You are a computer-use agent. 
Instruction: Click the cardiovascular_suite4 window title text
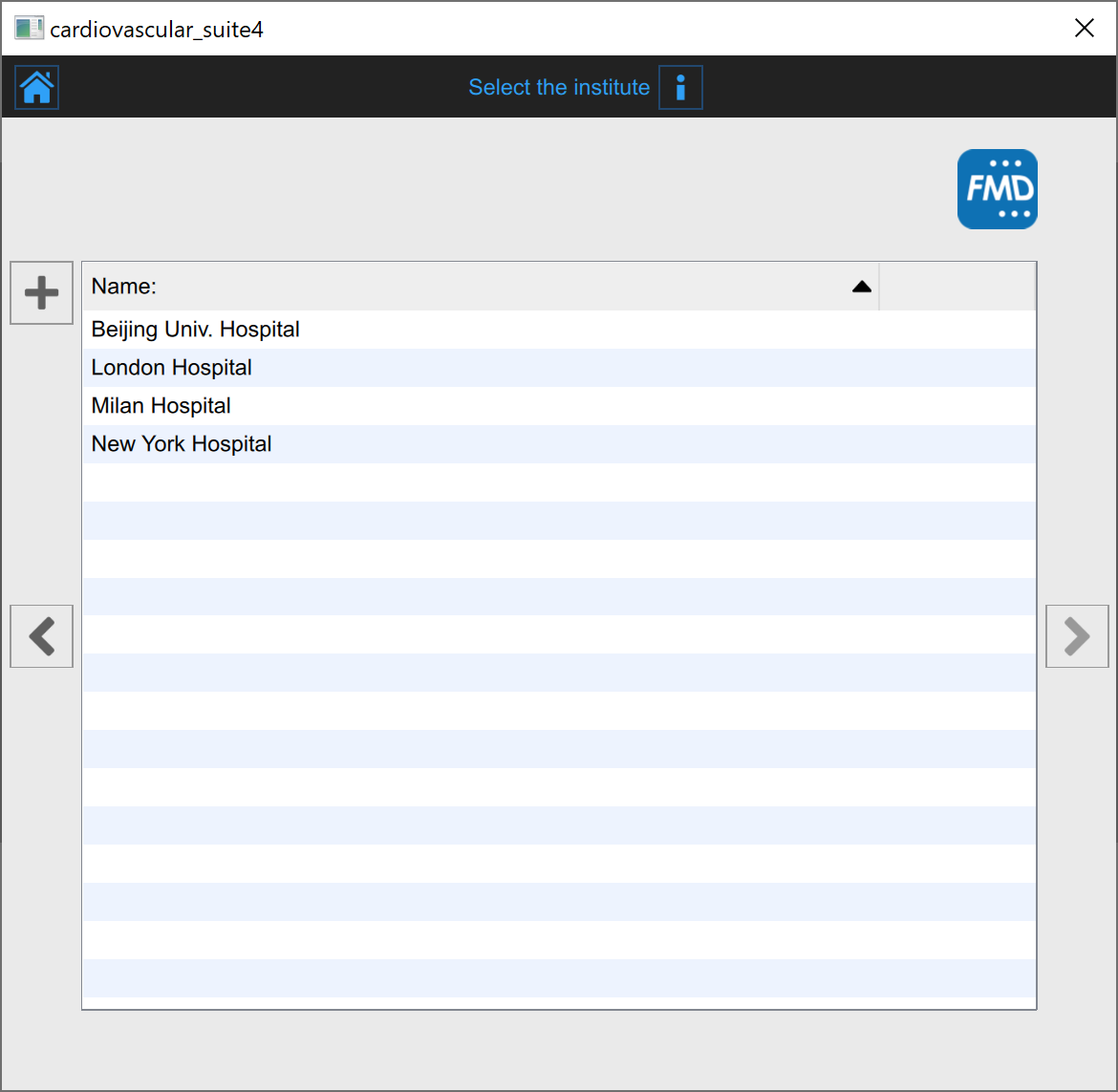(157, 30)
